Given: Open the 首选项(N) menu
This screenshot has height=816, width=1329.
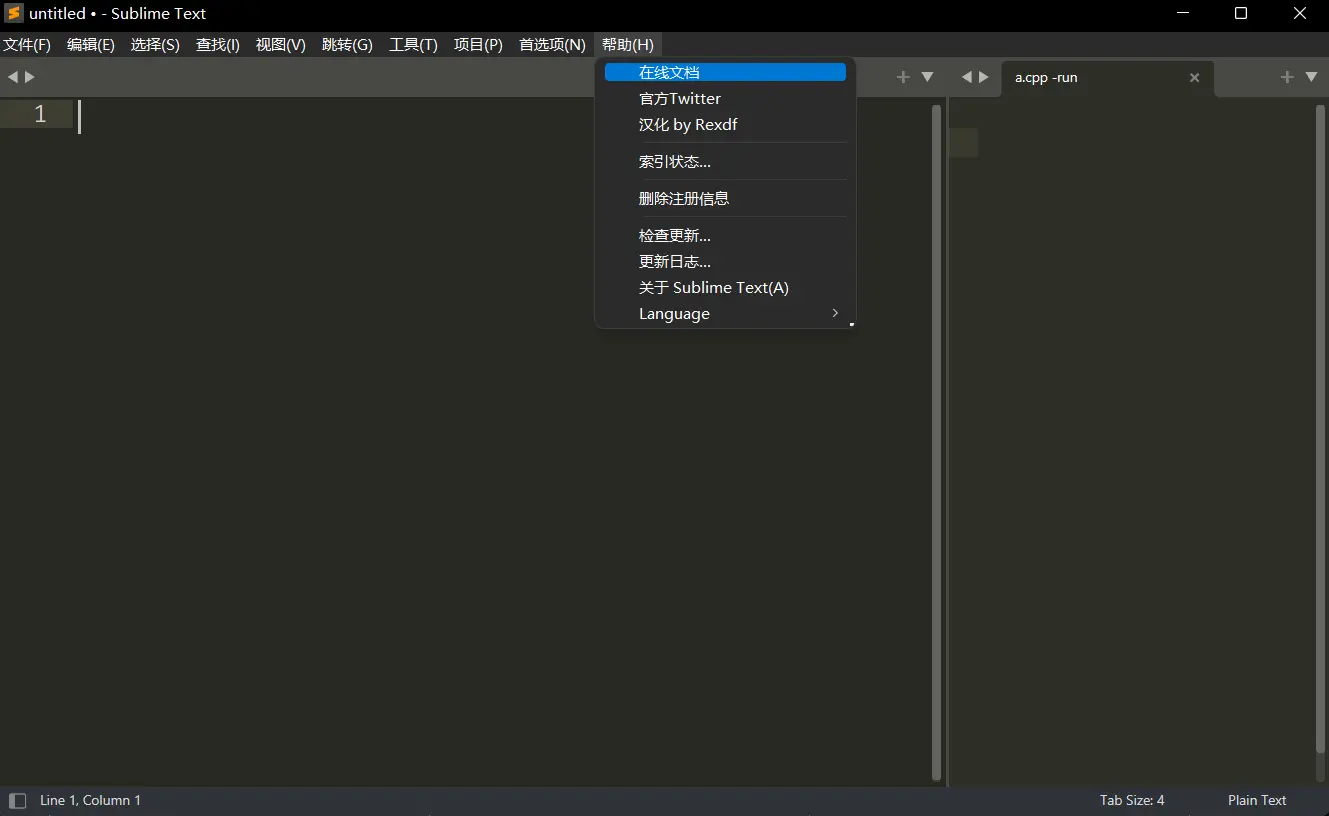Looking at the screenshot, I should pyautogui.click(x=552, y=45).
